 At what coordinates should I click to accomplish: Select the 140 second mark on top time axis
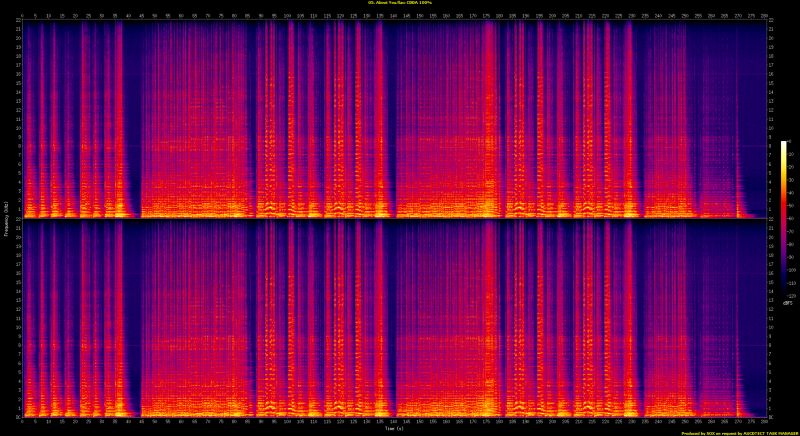click(x=391, y=16)
